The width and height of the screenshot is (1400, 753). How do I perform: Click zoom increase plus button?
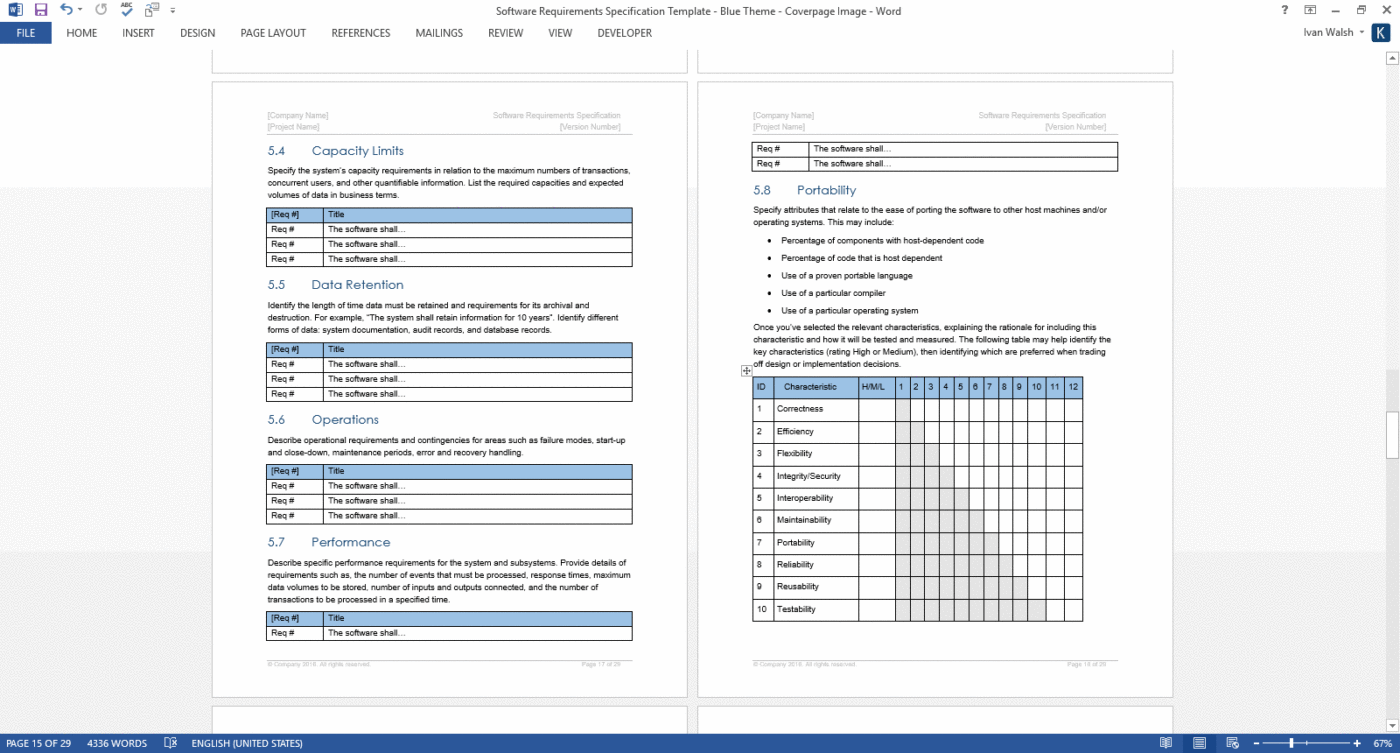1356,743
